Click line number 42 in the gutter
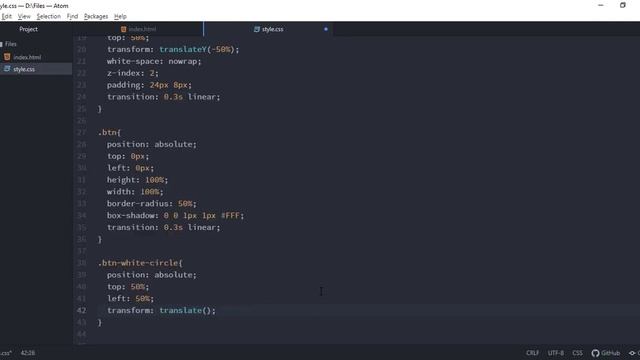 81,310
